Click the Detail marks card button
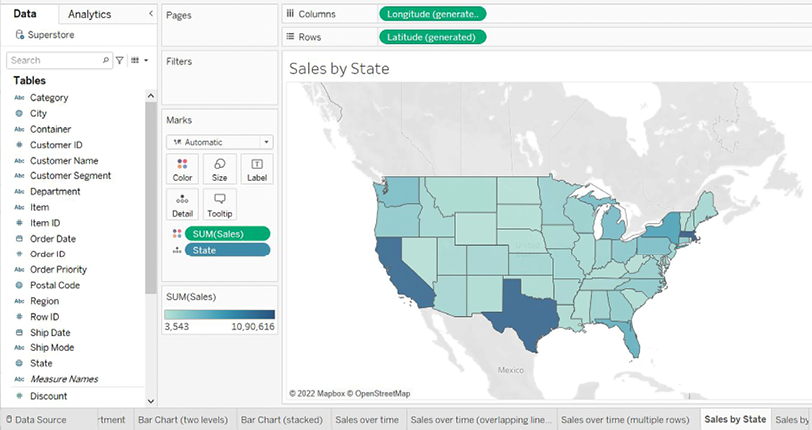 coord(182,204)
